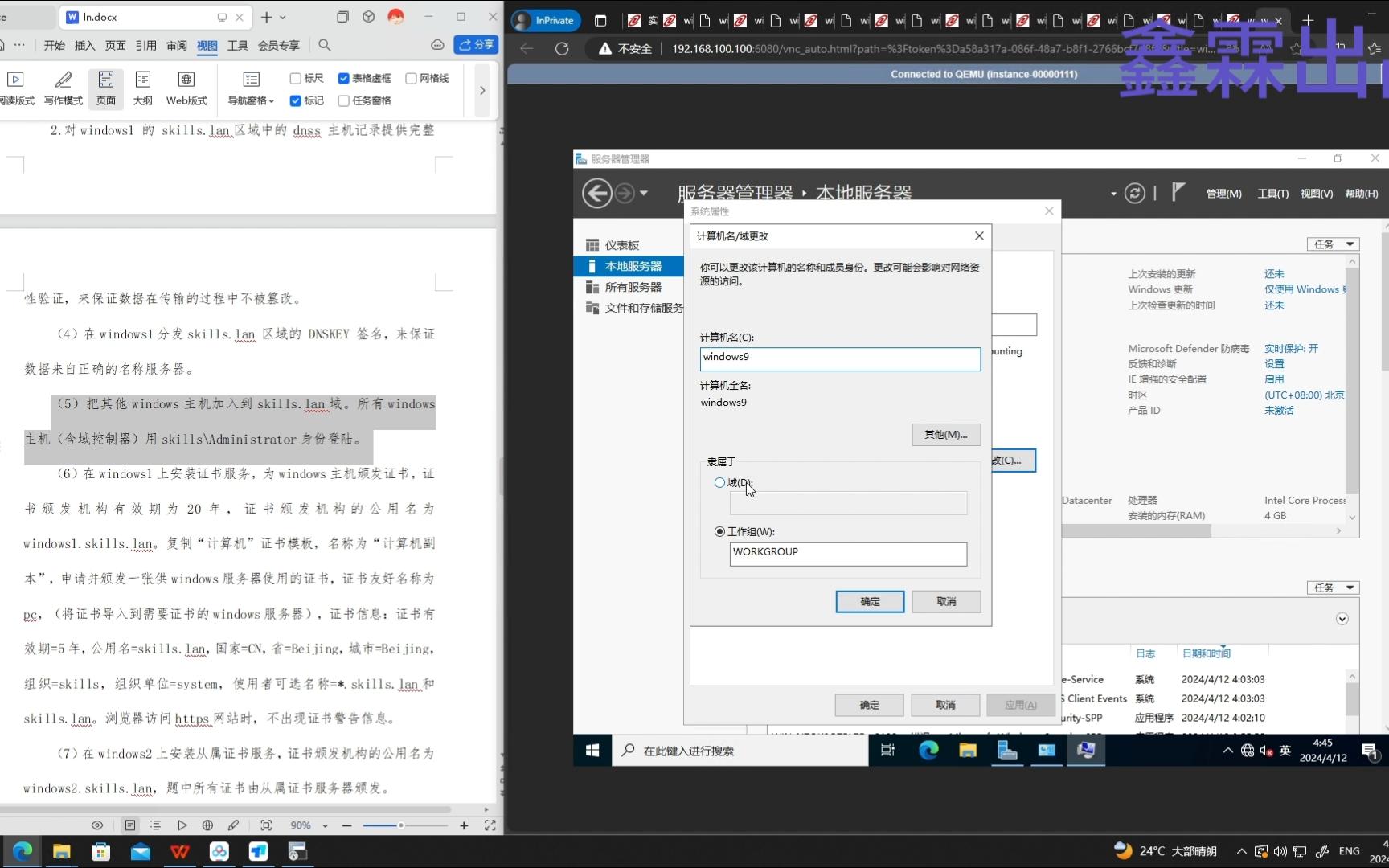Open the Insert tab in WPS
1389x868 pixels.
(x=84, y=46)
